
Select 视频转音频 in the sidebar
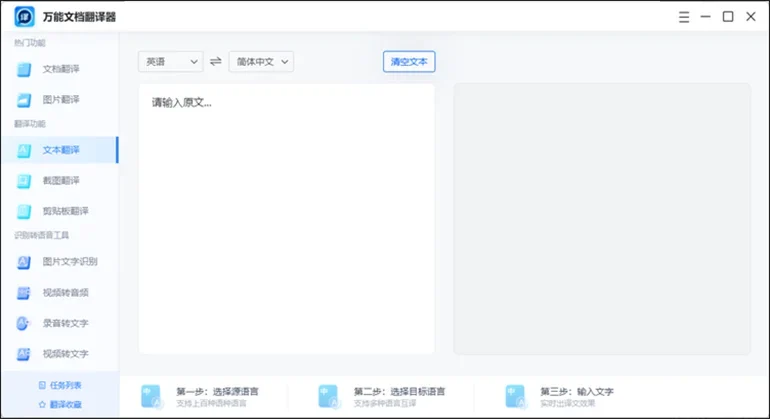[x=59, y=293]
